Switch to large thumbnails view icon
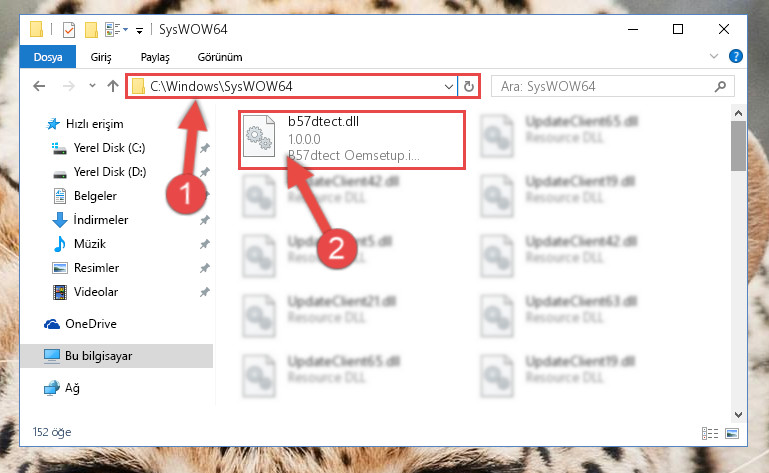 (x=732, y=433)
